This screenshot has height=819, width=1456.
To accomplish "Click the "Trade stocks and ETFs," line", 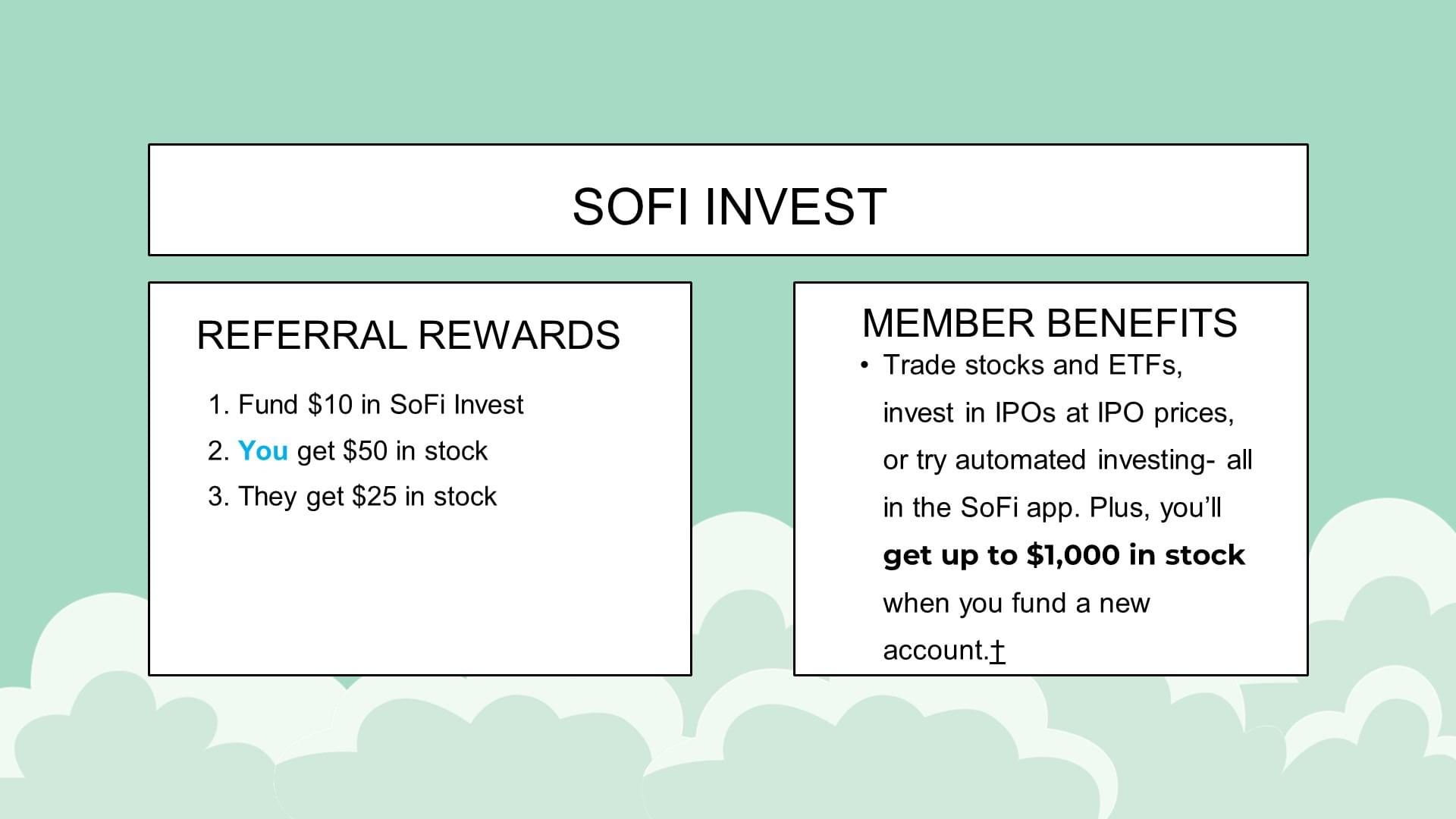I will coord(1032,366).
